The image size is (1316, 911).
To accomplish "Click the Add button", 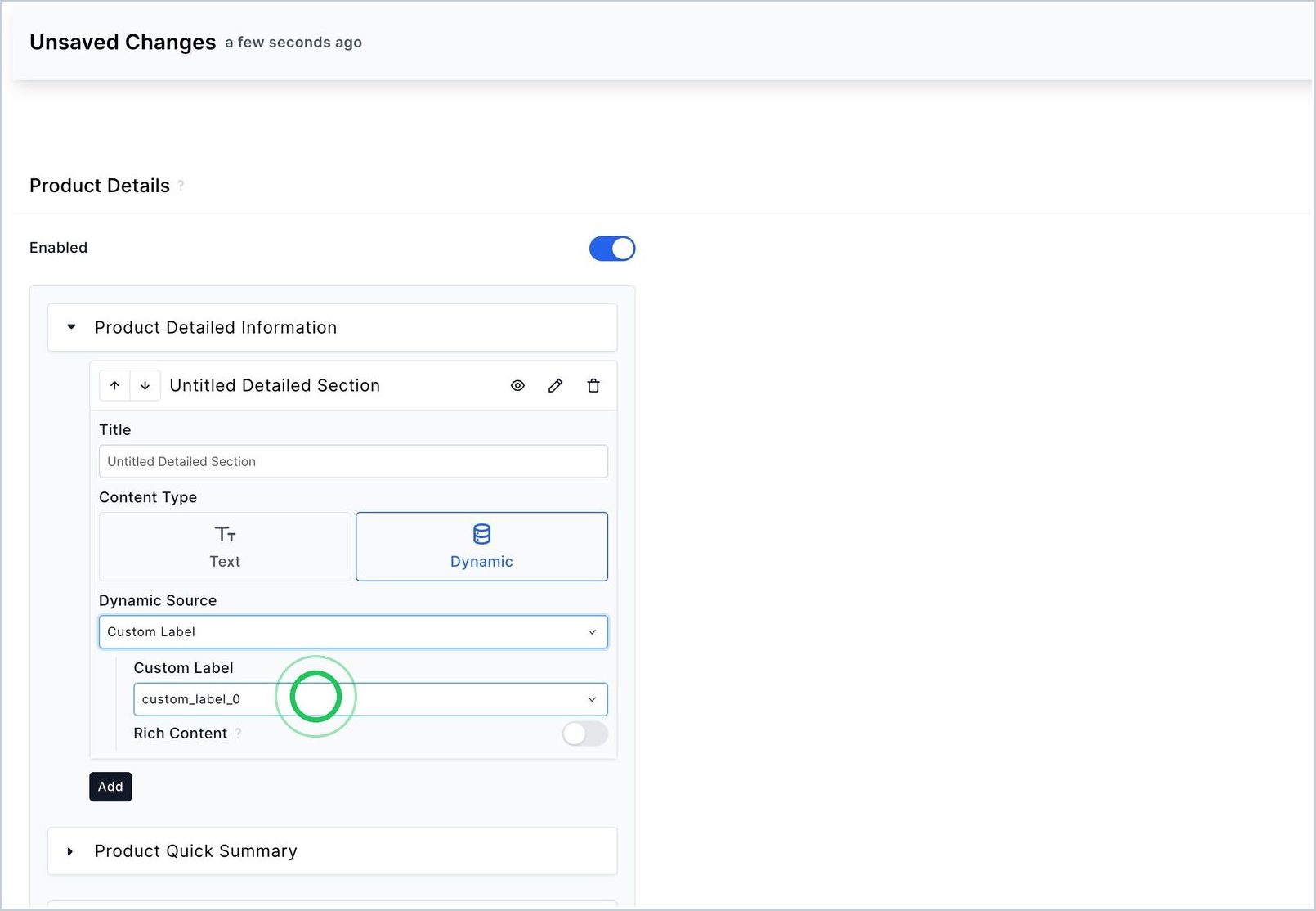I will pyautogui.click(x=110, y=787).
